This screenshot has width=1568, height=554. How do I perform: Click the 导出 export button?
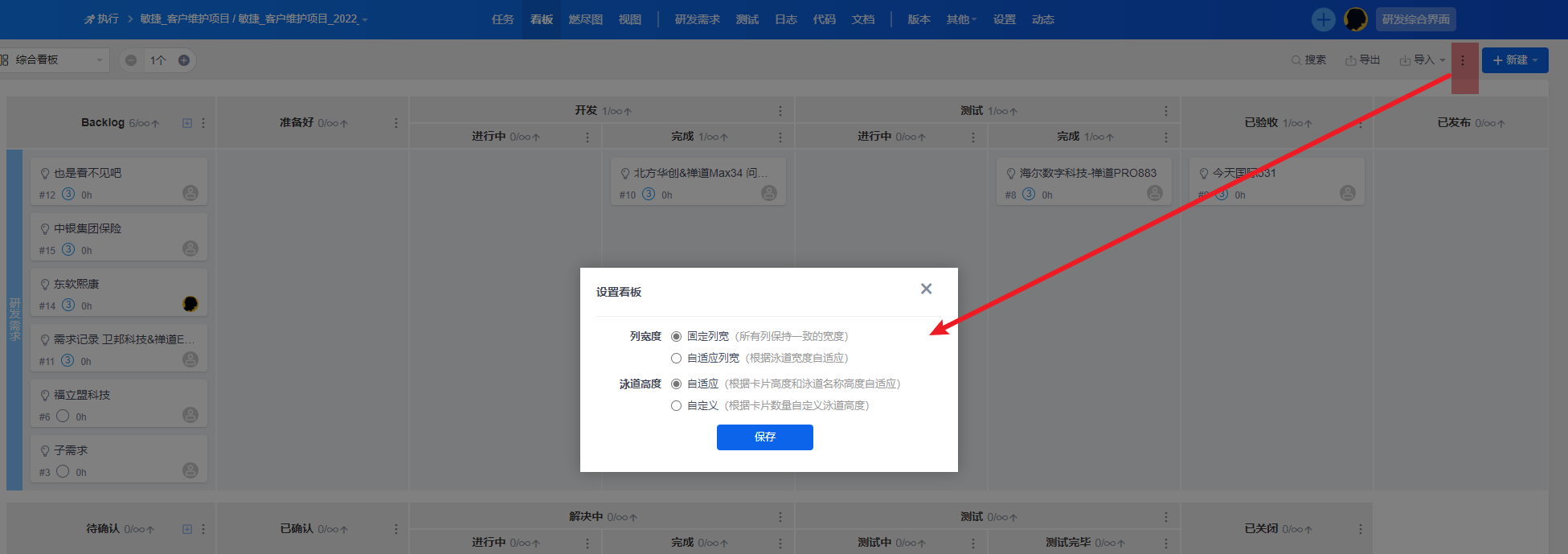pyautogui.click(x=1363, y=60)
